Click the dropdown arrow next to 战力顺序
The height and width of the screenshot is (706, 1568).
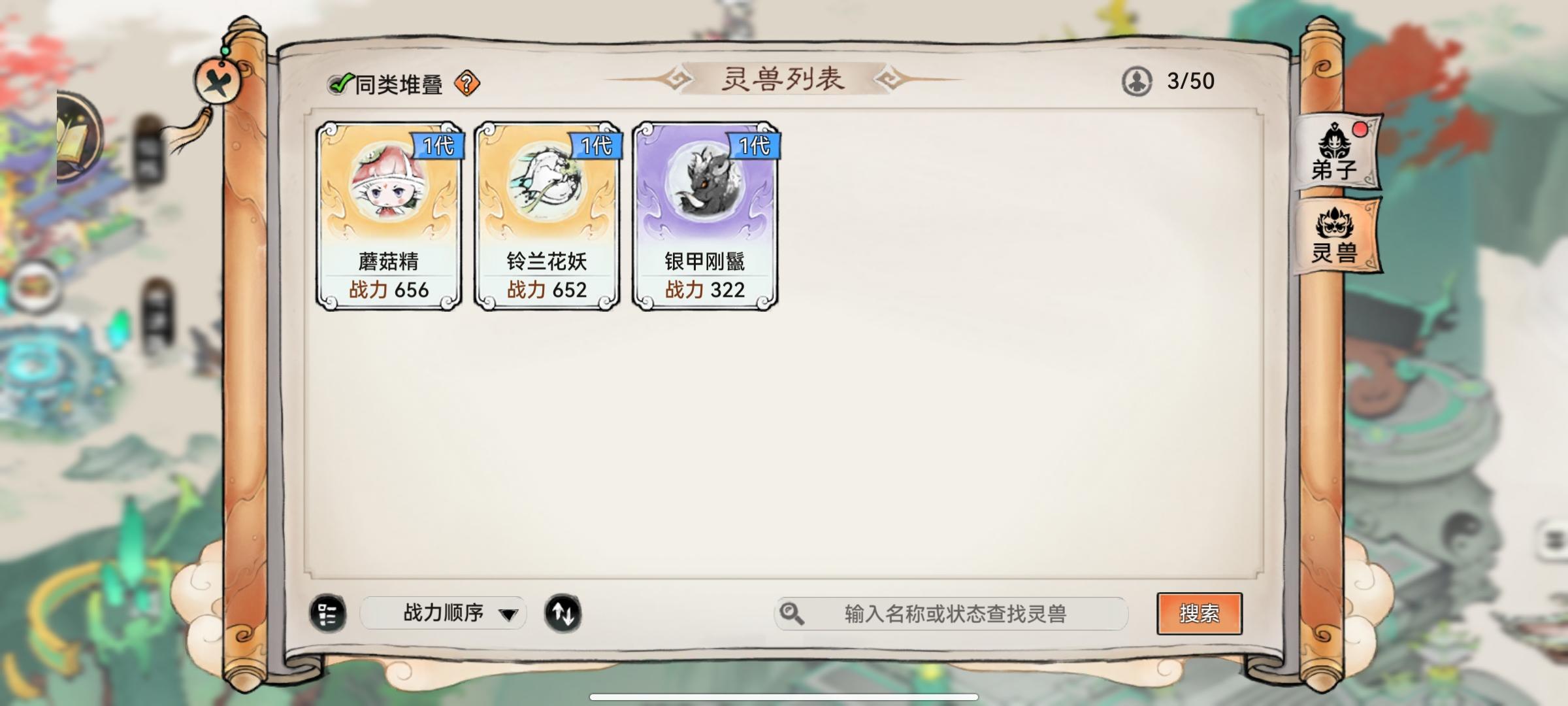[508, 614]
